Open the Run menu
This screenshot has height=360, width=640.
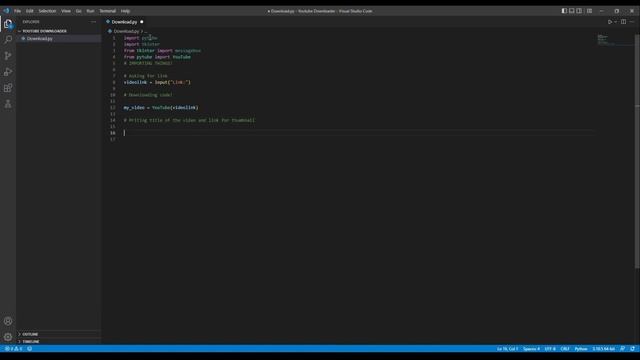[90, 11]
